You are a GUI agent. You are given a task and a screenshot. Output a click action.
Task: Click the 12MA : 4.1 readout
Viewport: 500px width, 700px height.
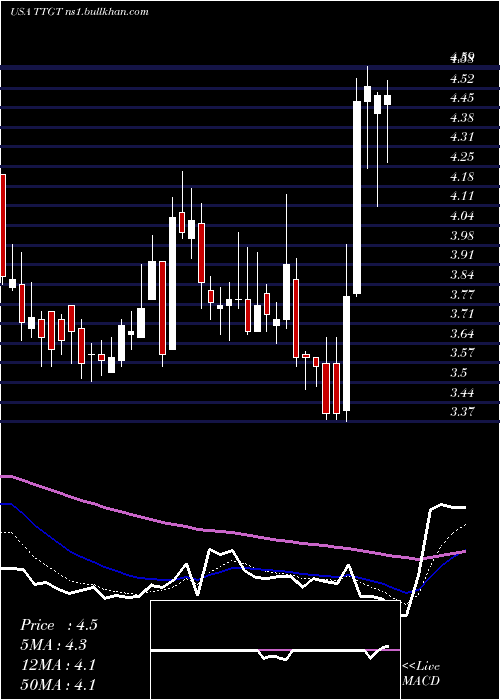58,665
